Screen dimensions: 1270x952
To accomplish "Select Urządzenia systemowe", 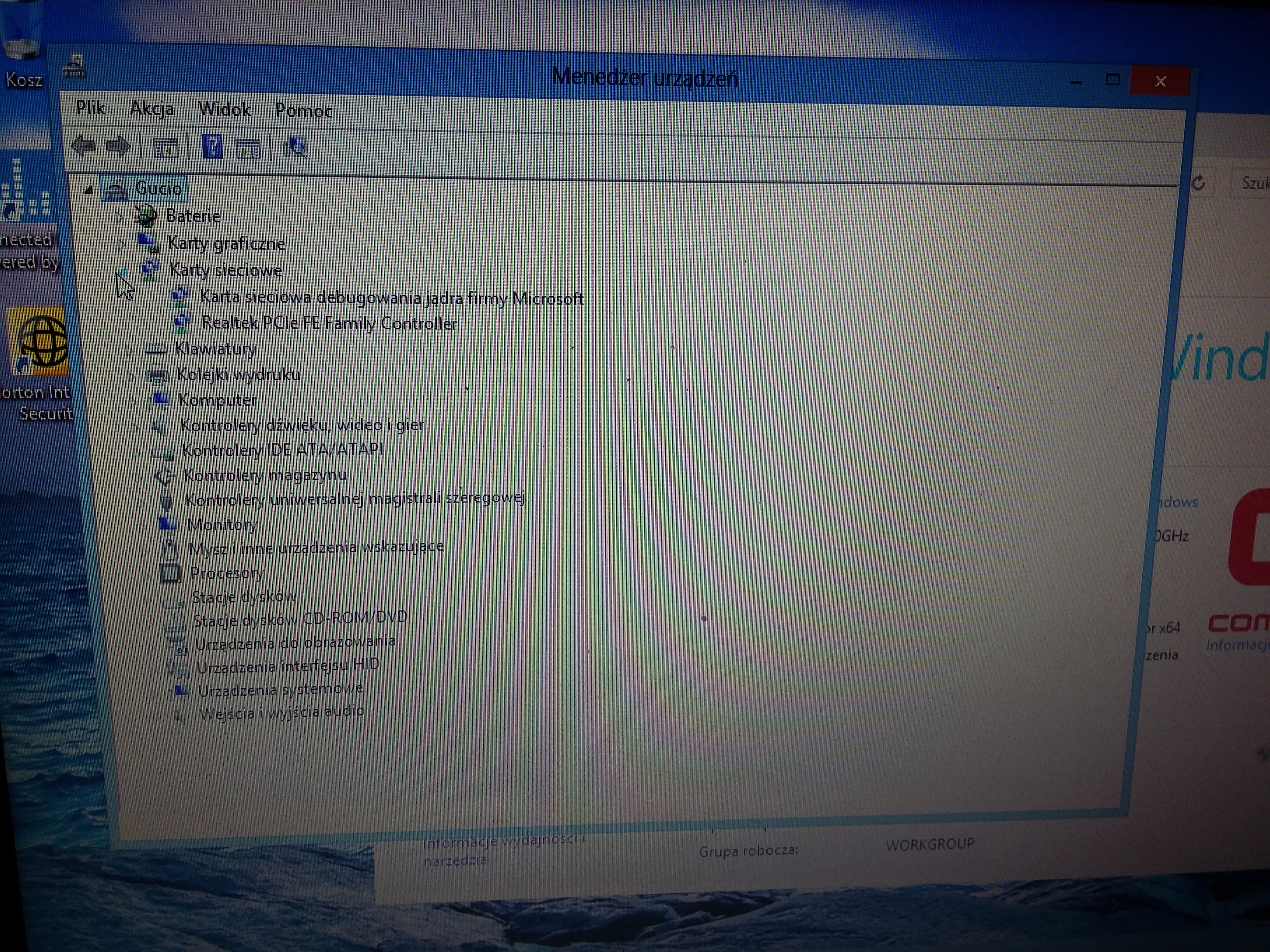I will point(281,689).
